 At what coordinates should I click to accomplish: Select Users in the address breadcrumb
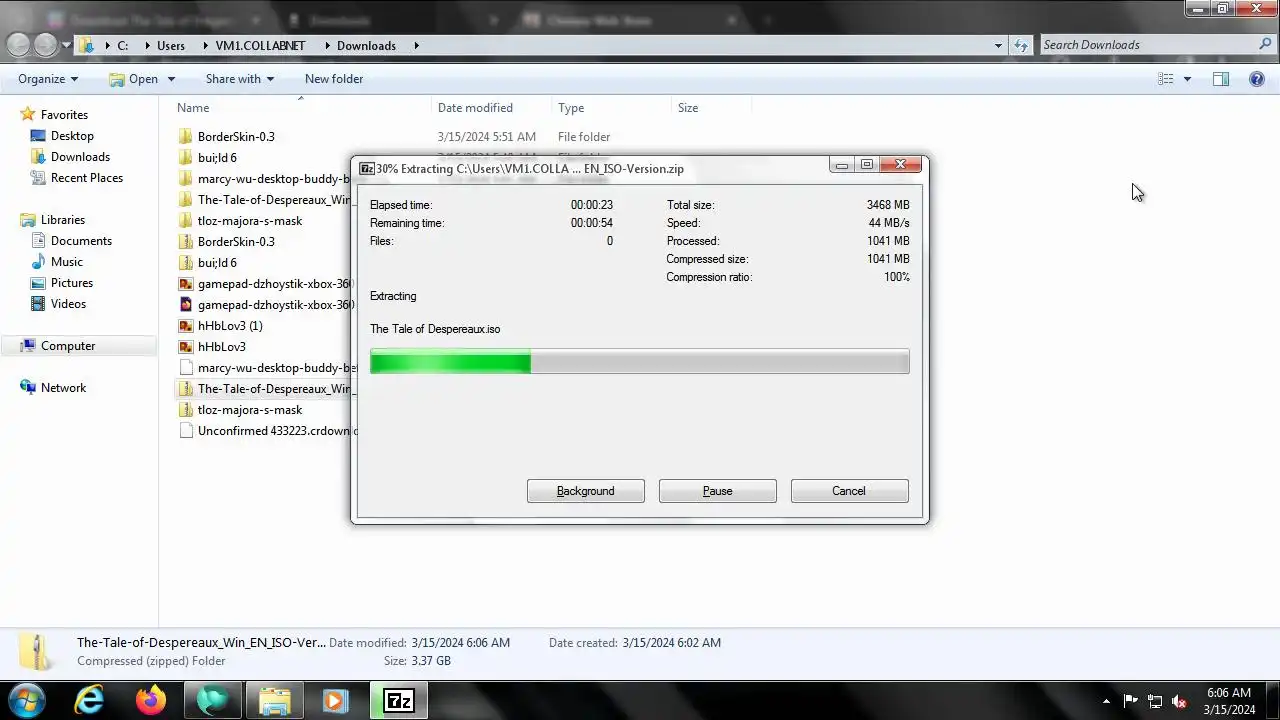[x=171, y=45]
